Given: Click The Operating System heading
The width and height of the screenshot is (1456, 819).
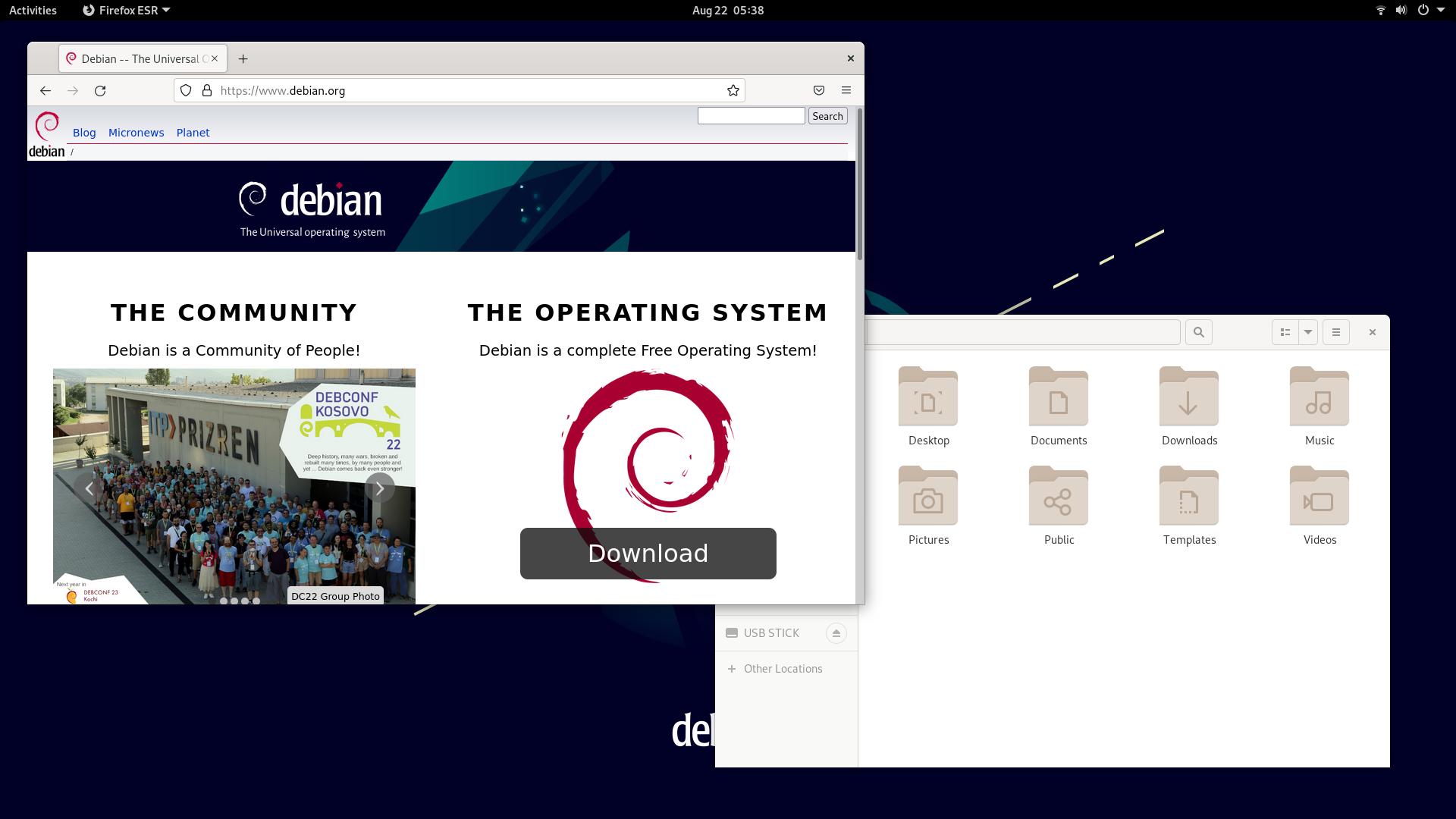Looking at the screenshot, I should tap(648, 312).
